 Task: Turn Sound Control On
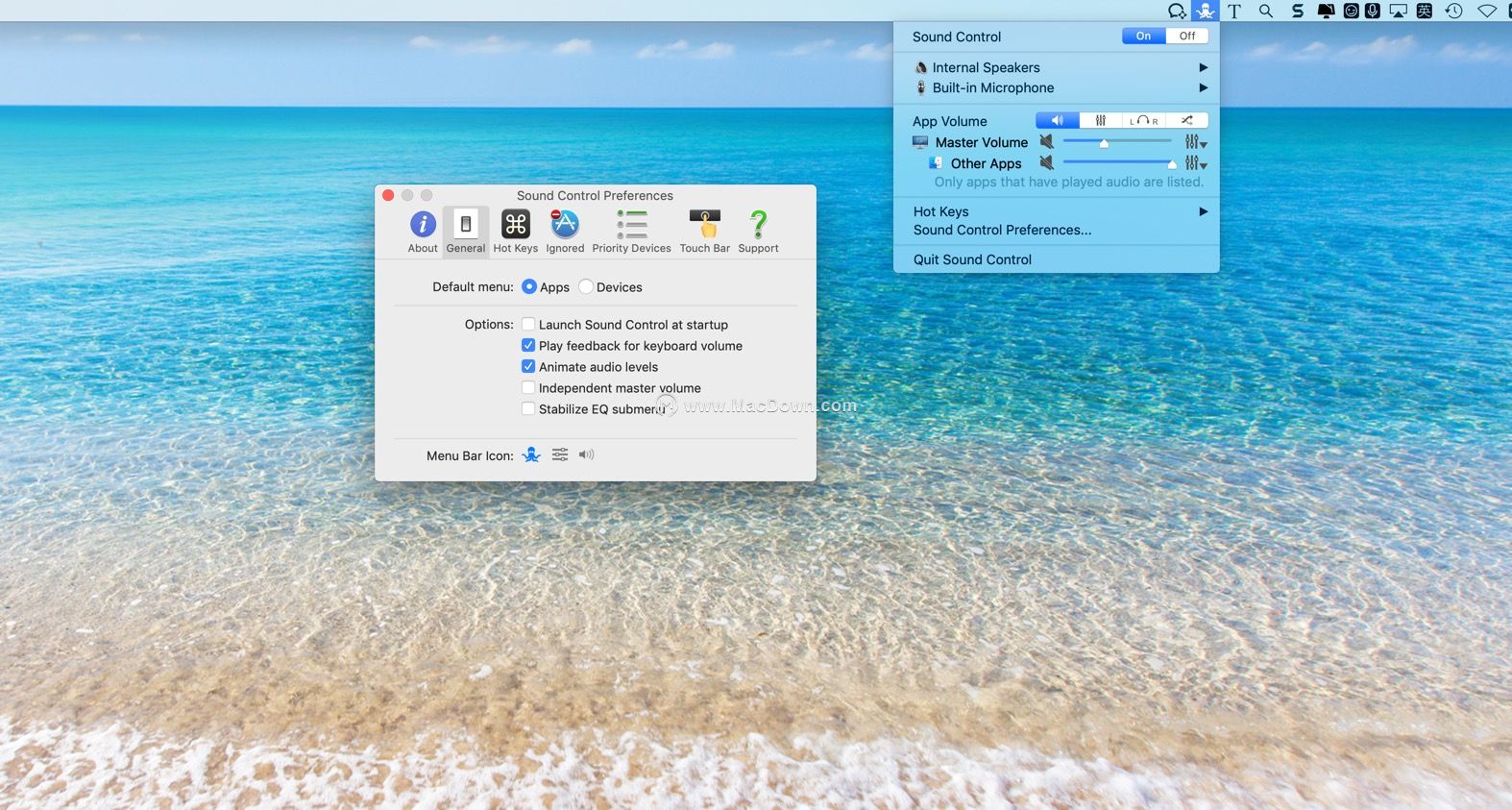click(1143, 36)
